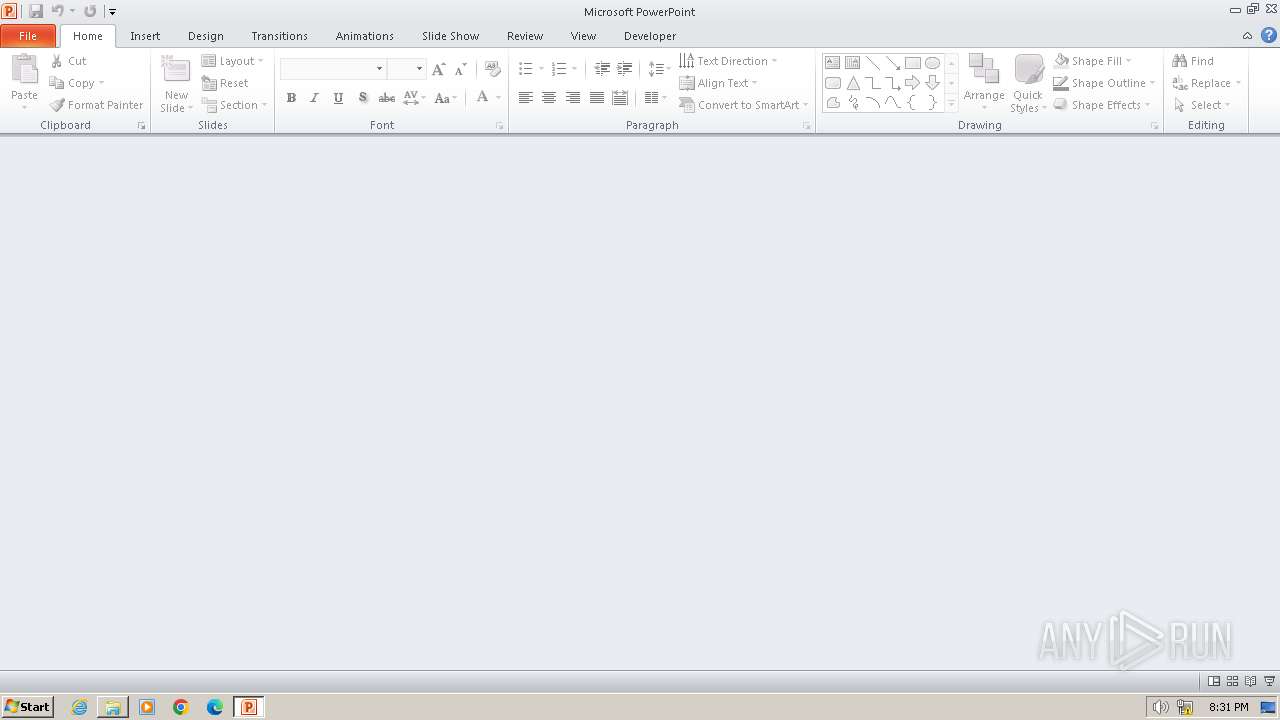1280x720 pixels.
Task: Click the Numbering list icon
Action: 559,69
